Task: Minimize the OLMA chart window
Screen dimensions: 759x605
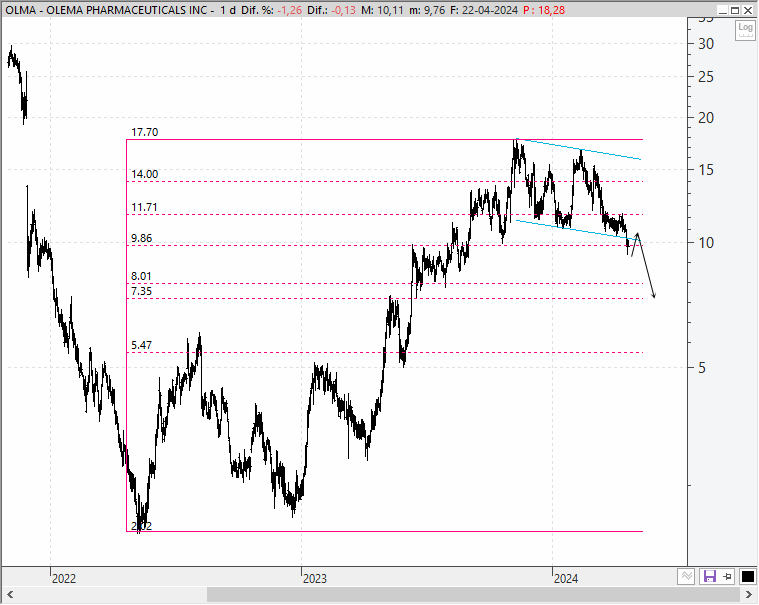Action: [722, 10]
